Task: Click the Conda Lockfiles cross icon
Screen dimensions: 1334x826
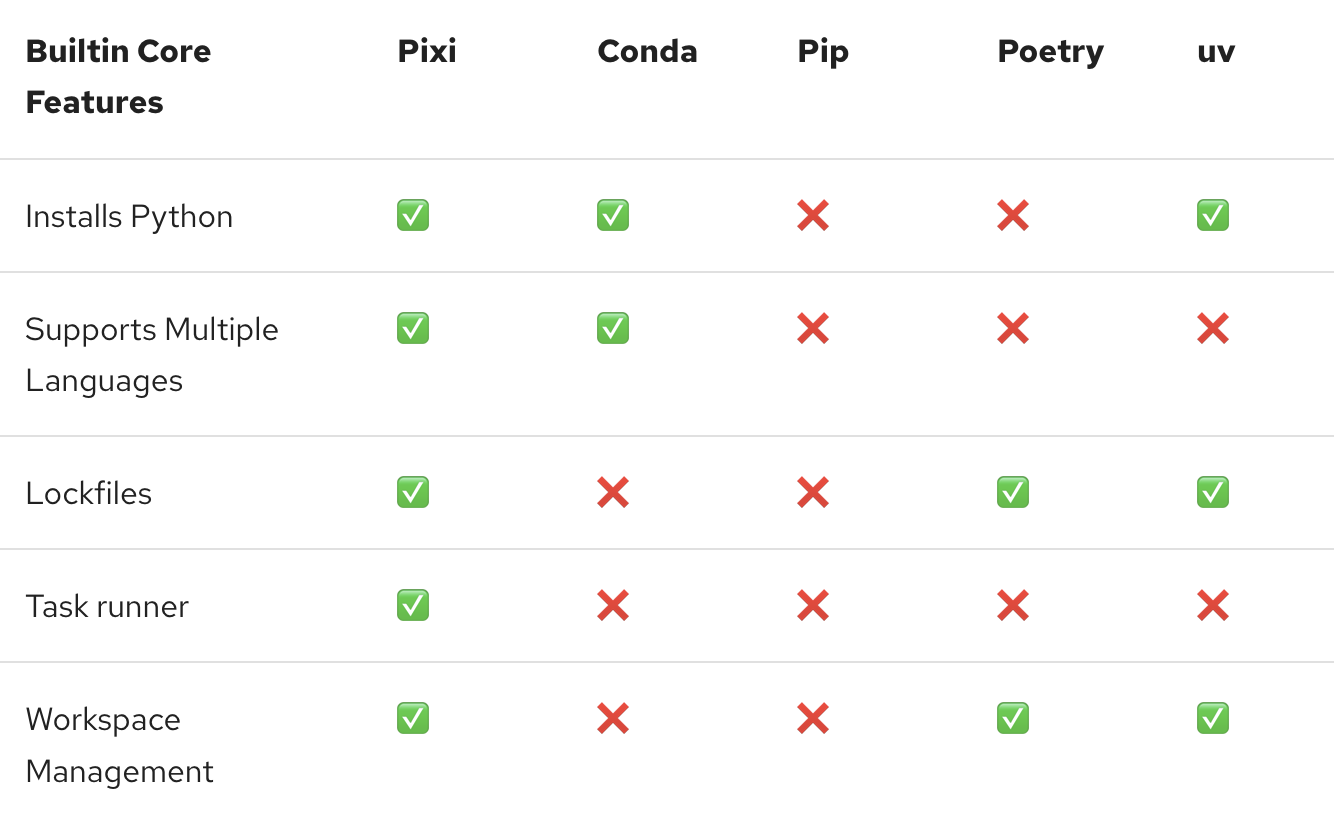Action: click(613, 492)
